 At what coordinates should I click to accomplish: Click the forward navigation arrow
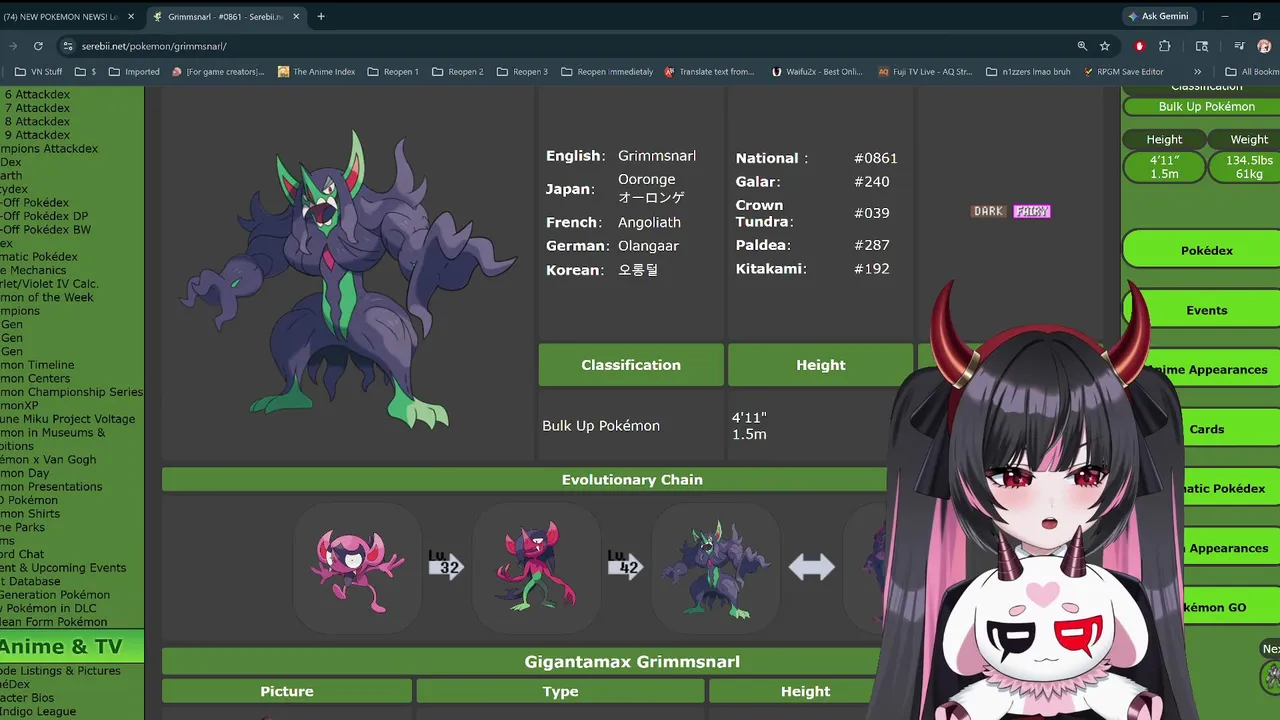(x=12, y=46)
